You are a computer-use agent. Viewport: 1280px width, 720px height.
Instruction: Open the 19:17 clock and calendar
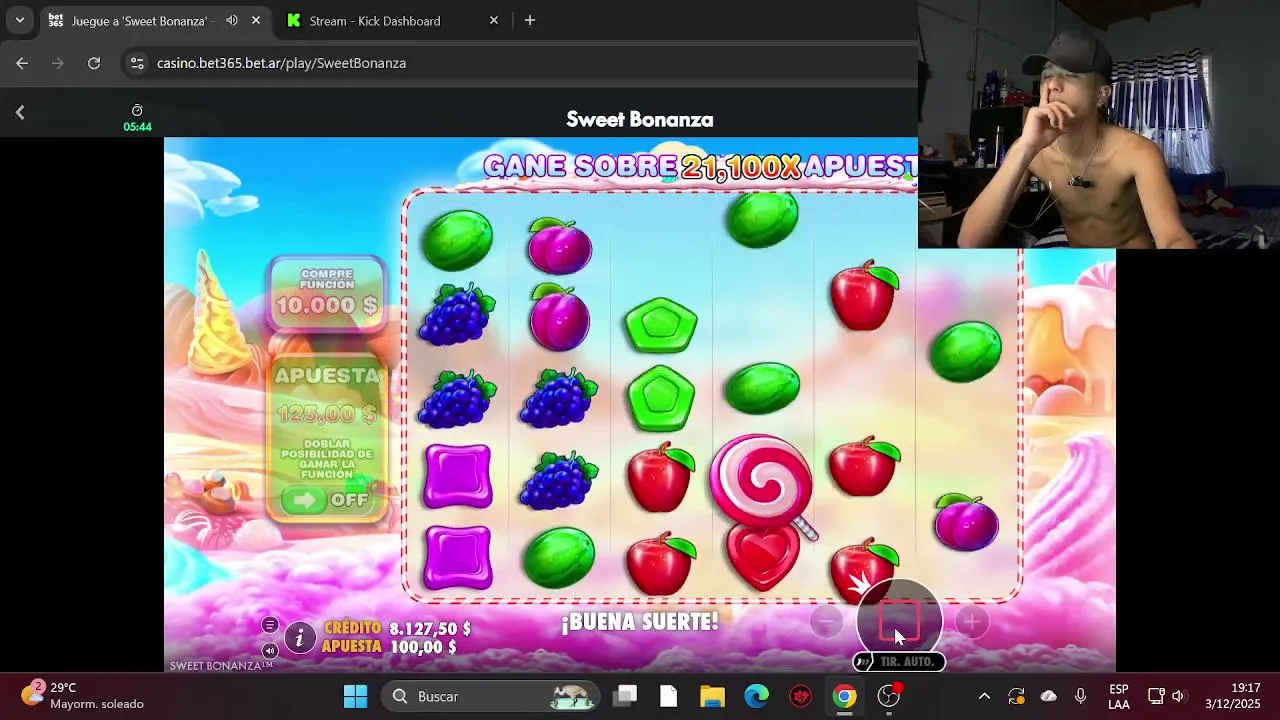coord(1232,696)
